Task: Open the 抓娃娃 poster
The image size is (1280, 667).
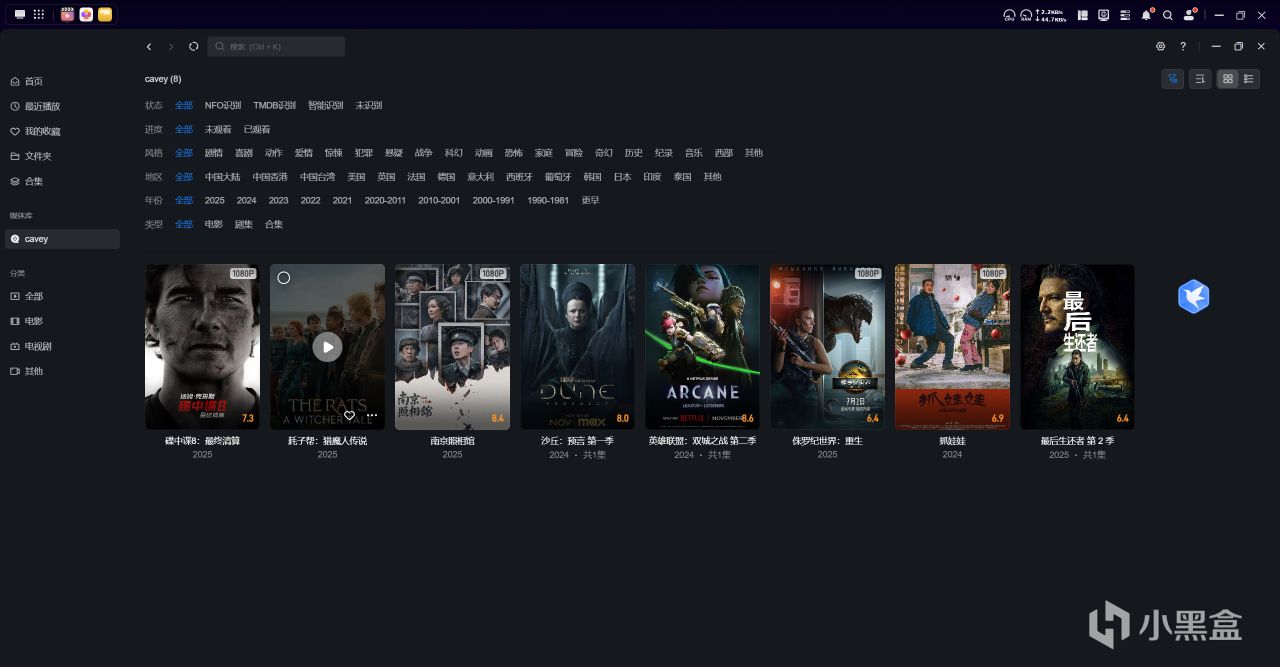Action: (x=952, y=347)
